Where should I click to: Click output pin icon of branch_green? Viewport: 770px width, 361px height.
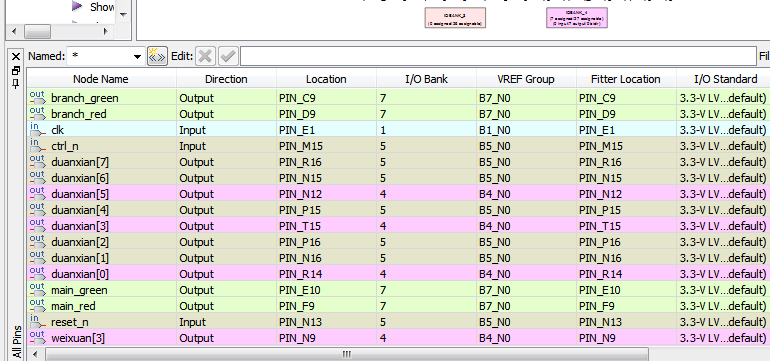coord(37,97)
